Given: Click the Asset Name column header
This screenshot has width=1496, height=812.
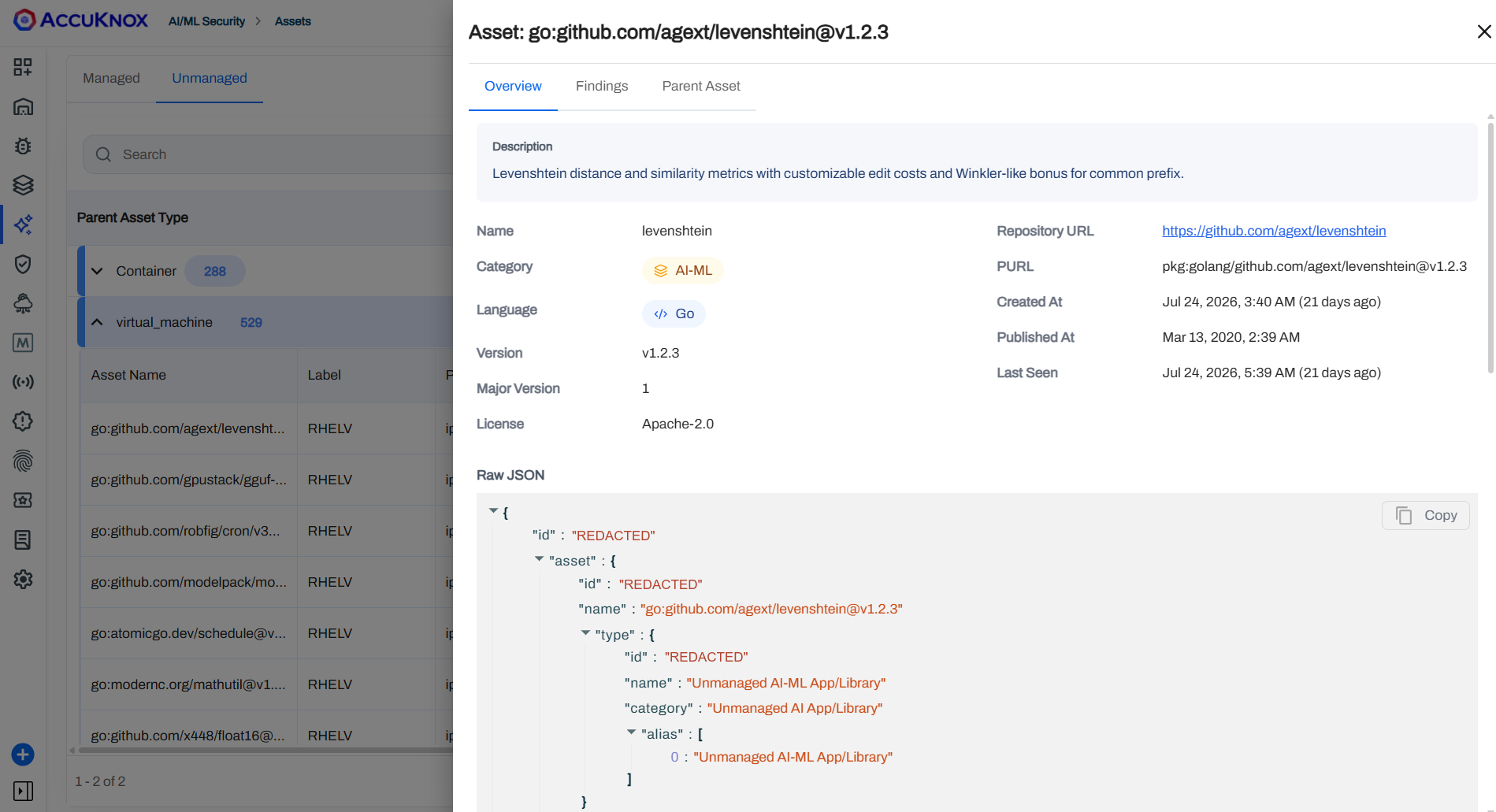Looking at the screenshot, I should point(128,375).
